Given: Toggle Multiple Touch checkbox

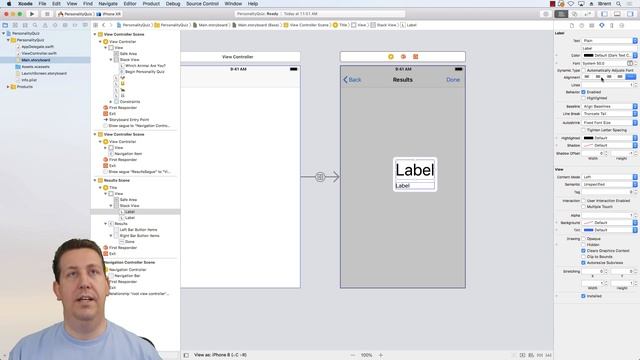Looking at the screenshot, I should (583, 207).
